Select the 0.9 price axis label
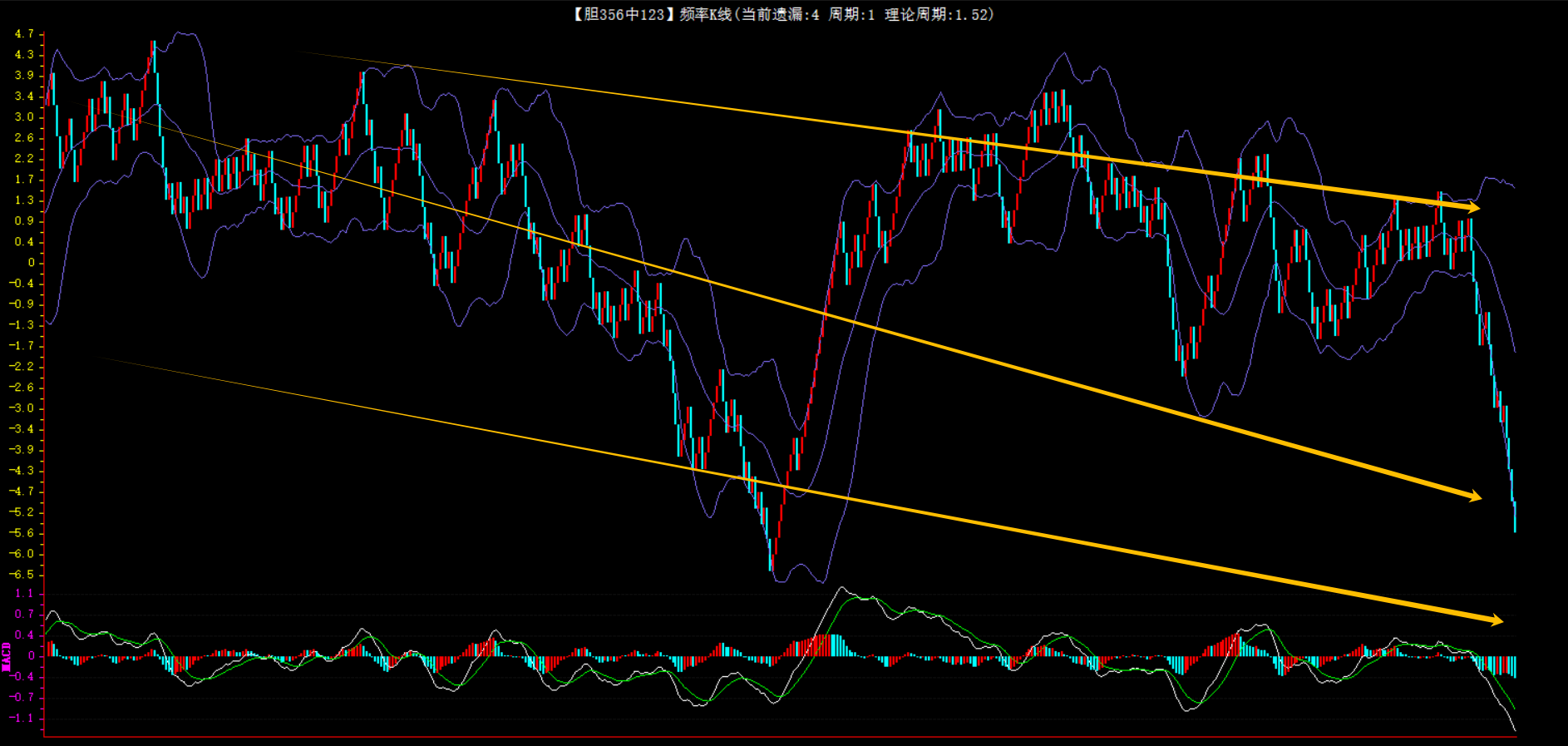Screen dimensions: 1568x746 (24, 221)
